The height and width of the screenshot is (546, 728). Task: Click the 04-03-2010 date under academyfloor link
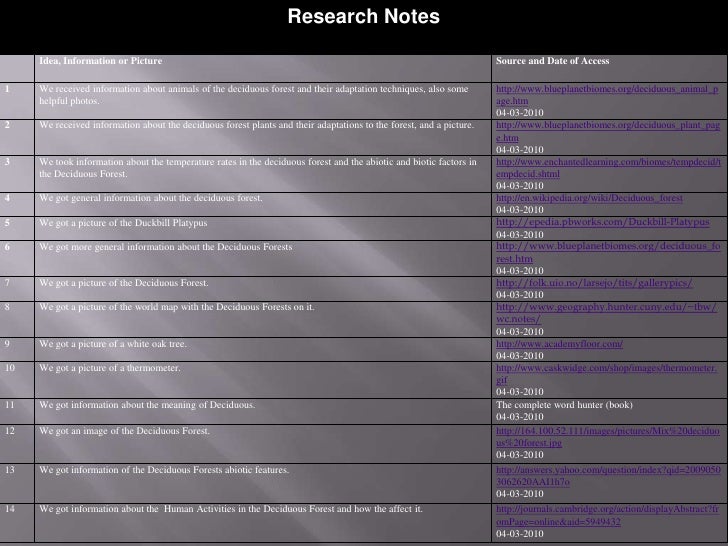click(x=520, y=356)
